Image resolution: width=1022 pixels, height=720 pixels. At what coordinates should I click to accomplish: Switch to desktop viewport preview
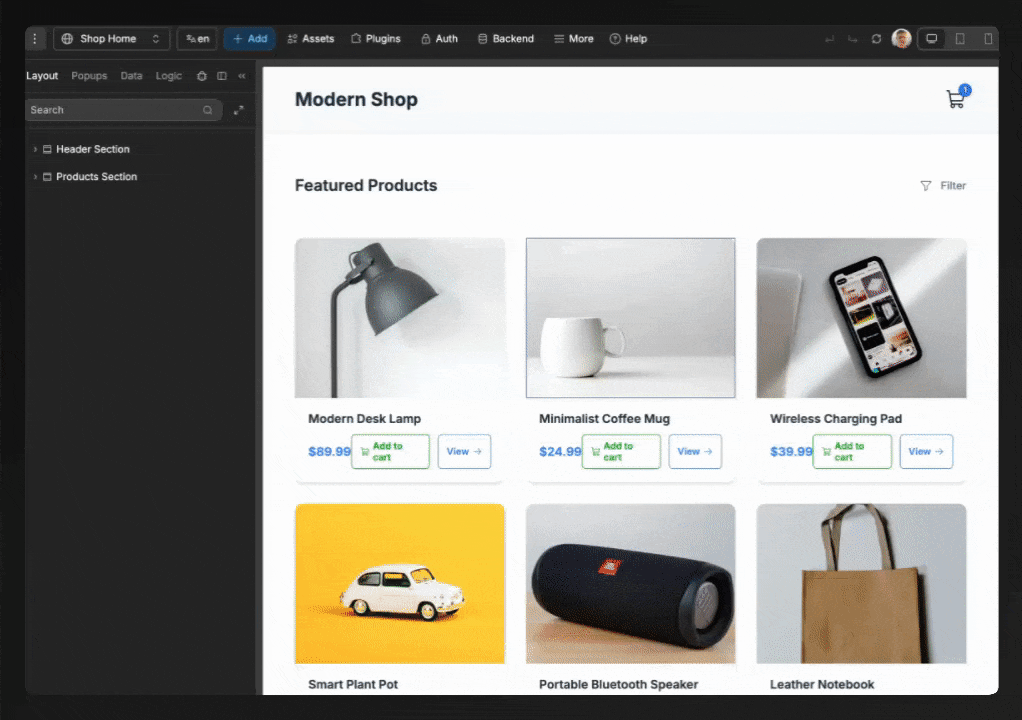[932, 39]
